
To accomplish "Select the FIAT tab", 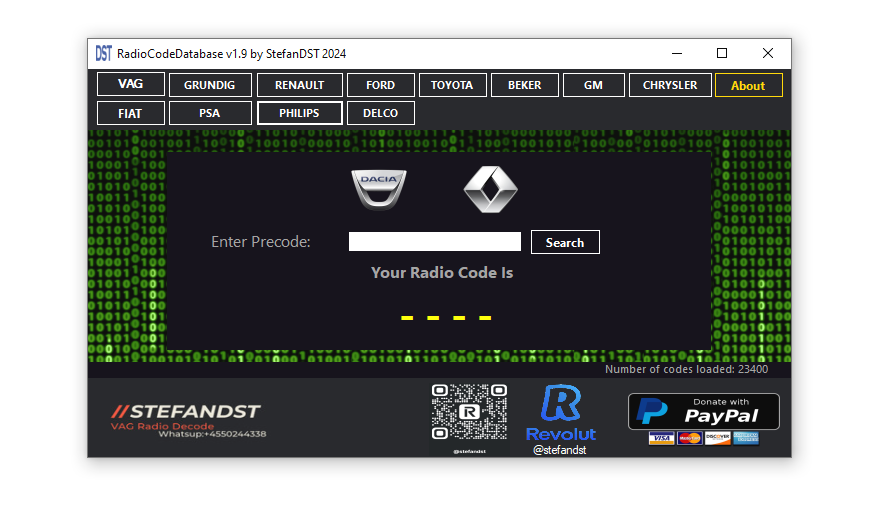I will [131, 113].
